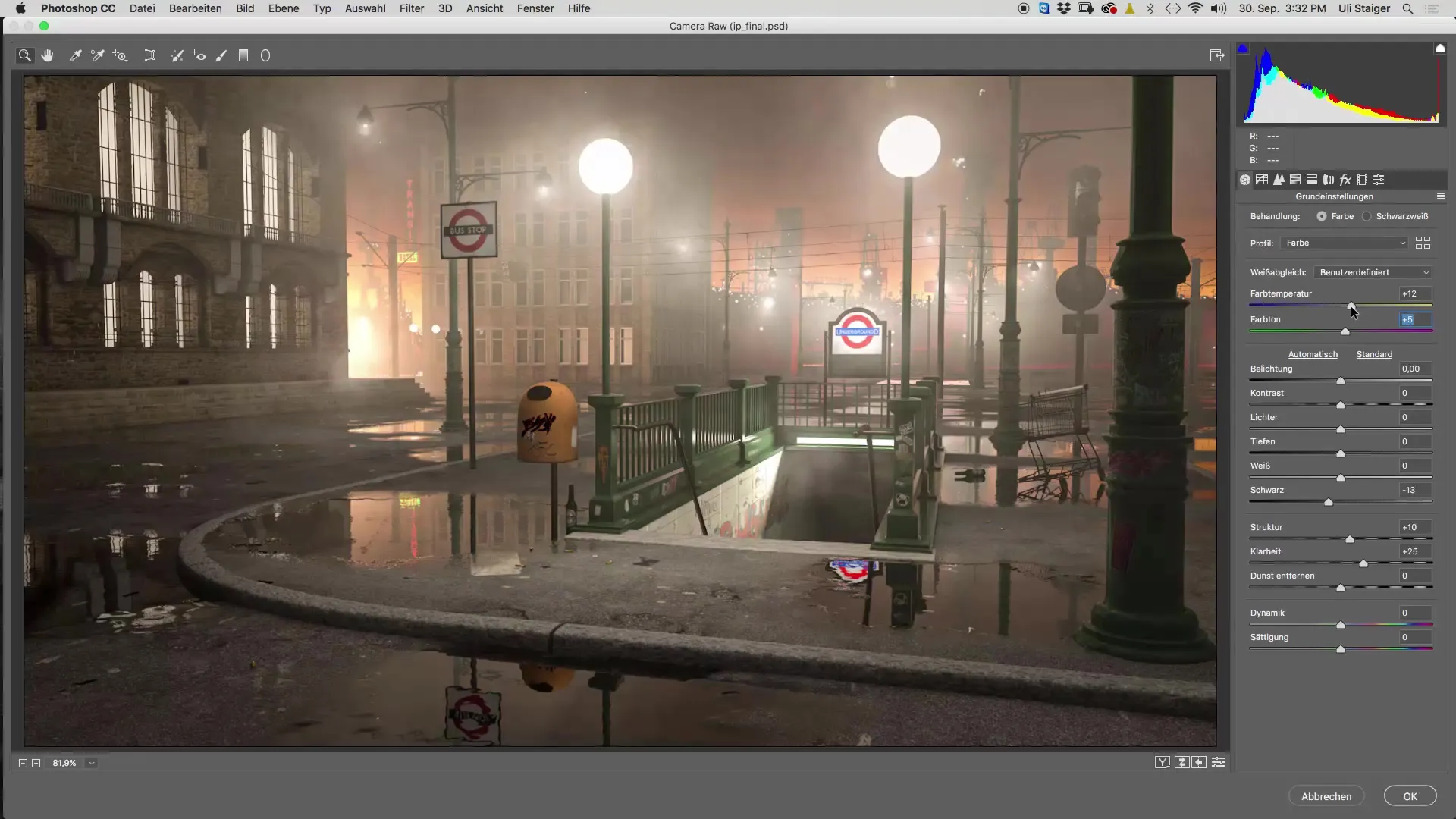This screenshot has height=819, width=1456.
Task: Toggle shadow clipping warning in histogram
Action: (1242, 49)
